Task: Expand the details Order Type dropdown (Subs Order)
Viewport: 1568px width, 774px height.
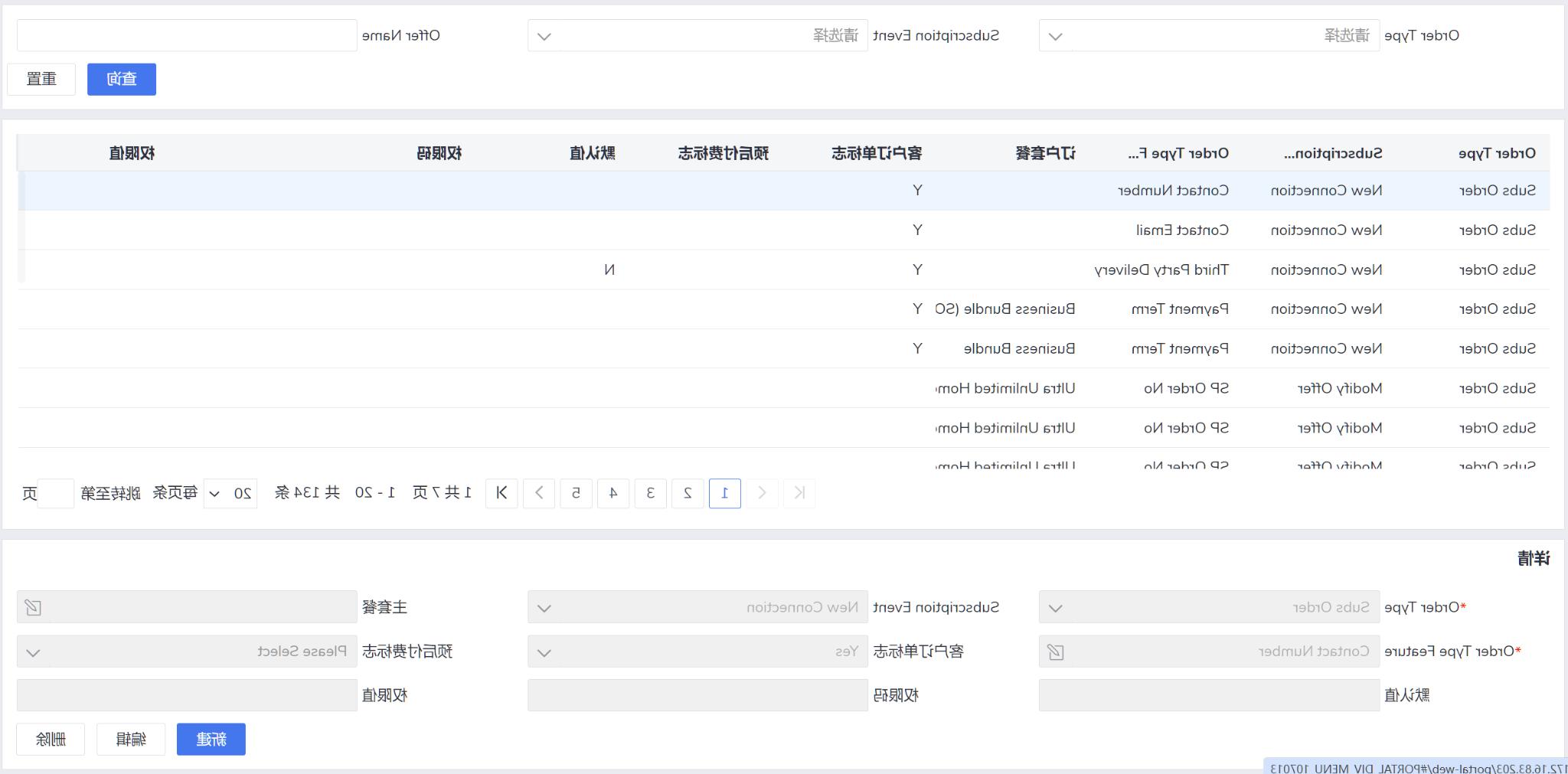Action: 1209,607
